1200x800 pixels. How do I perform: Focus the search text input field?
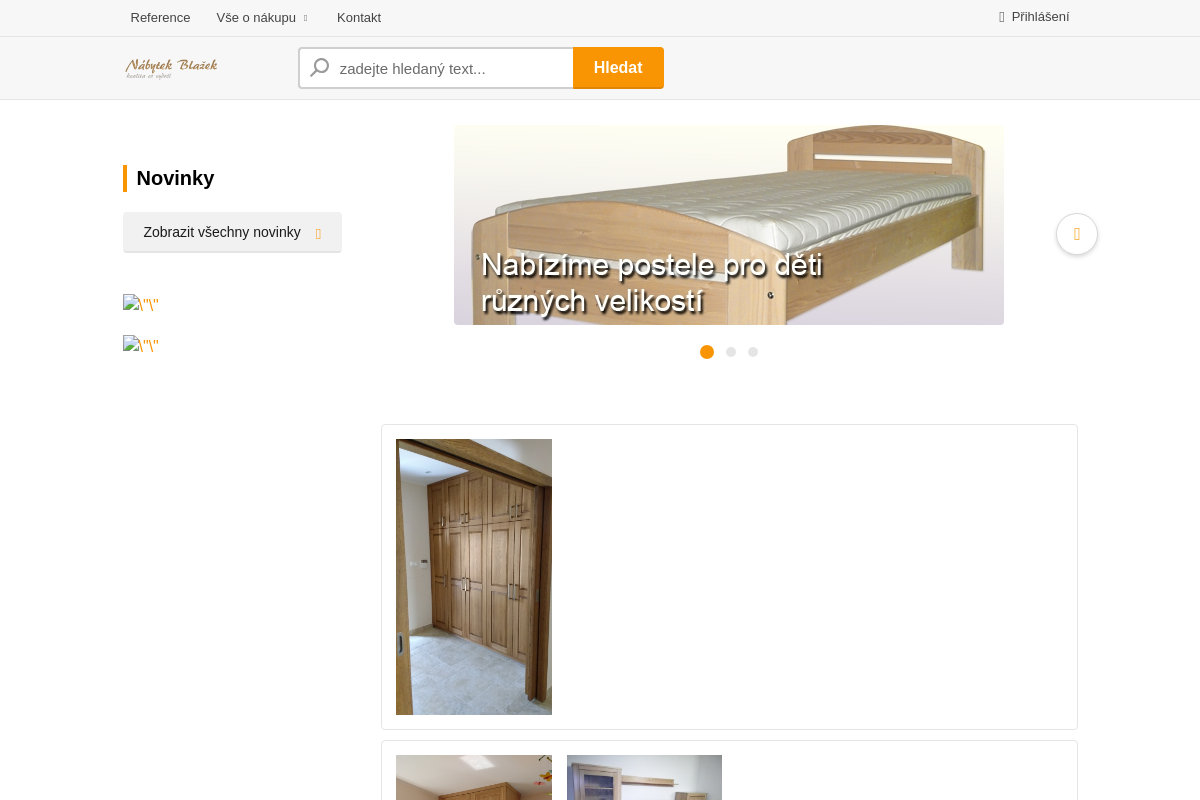[453, 68]
